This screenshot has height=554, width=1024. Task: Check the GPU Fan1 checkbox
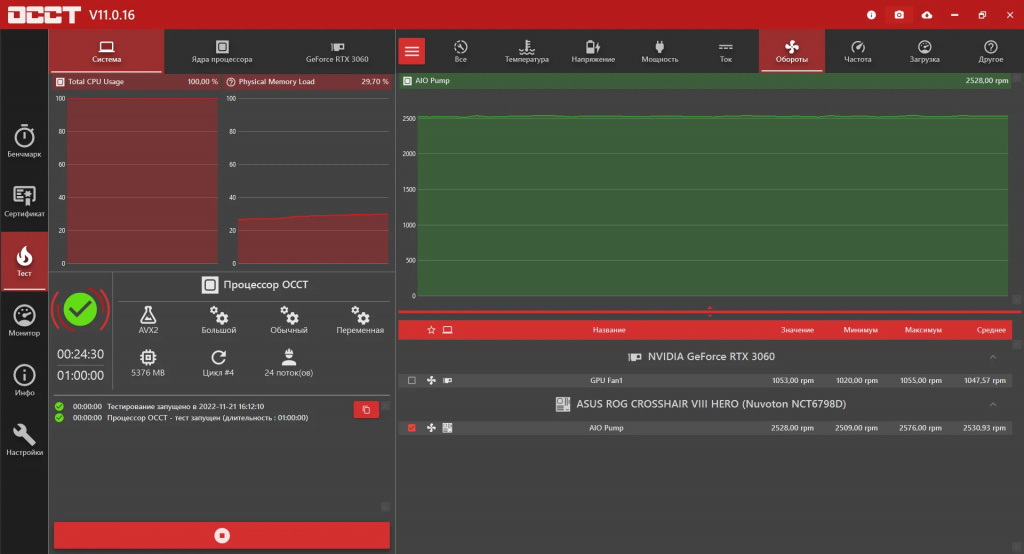click(411, 380)
